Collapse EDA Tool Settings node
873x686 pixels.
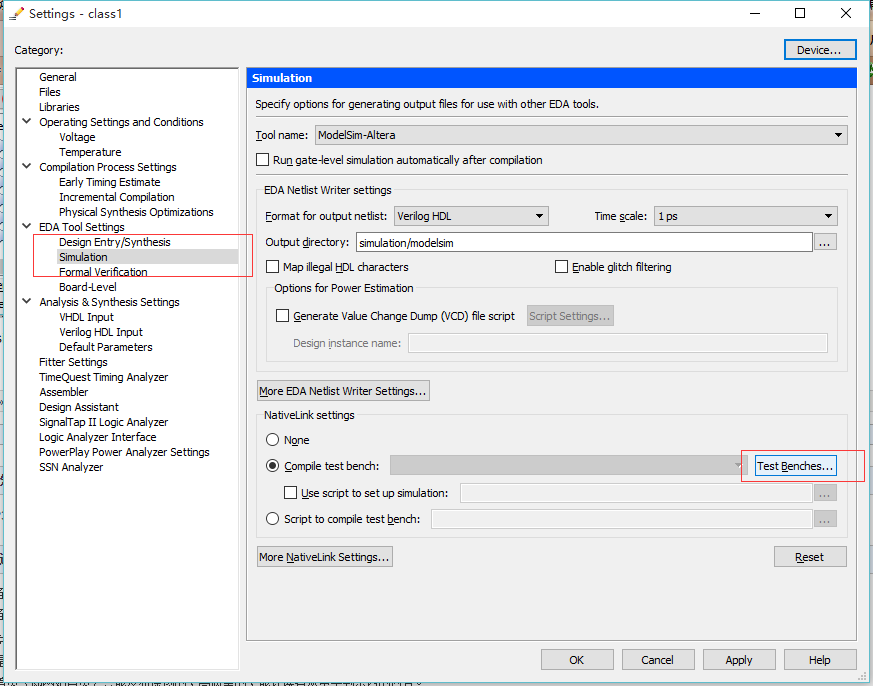point(27,227)
